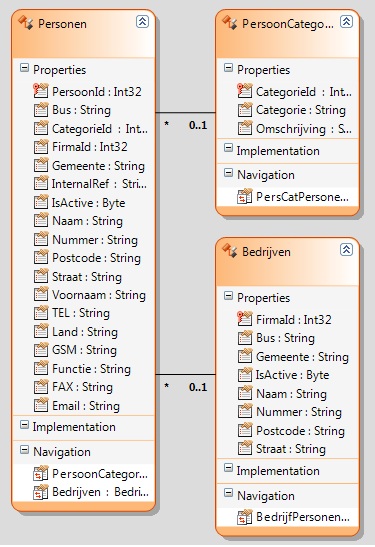
Task: Click the Personen entity header icon
Action: [x=25, y=23]
